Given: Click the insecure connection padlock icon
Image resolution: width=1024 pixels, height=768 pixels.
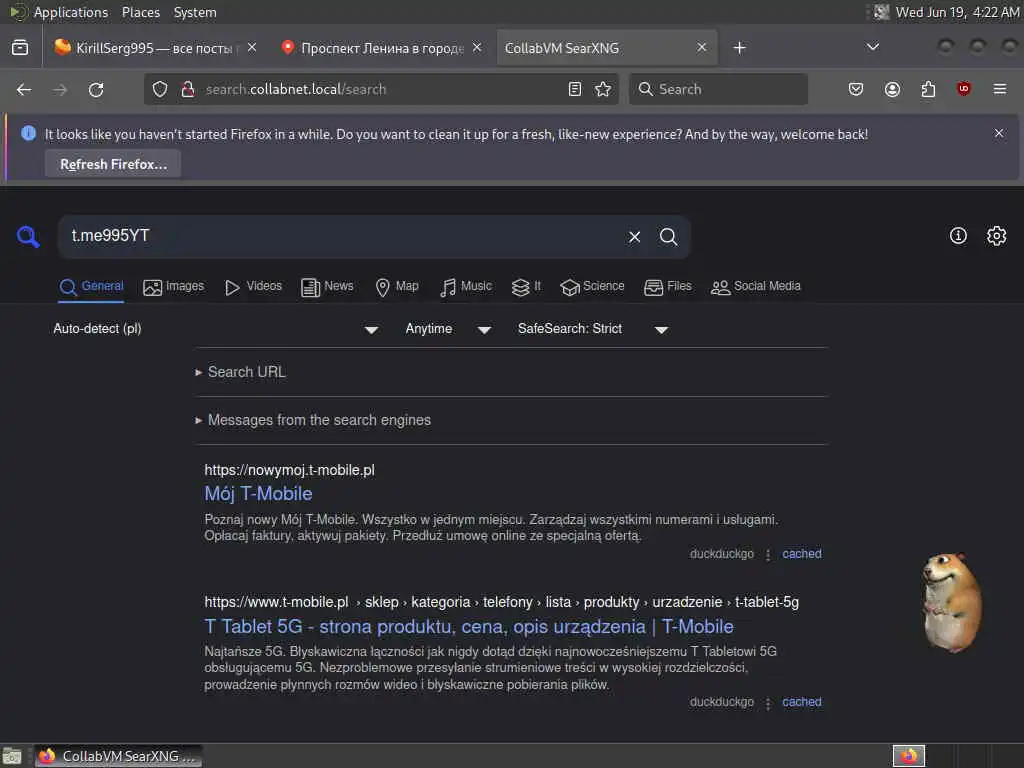Looking at the screenshot, I should (188, 89).
